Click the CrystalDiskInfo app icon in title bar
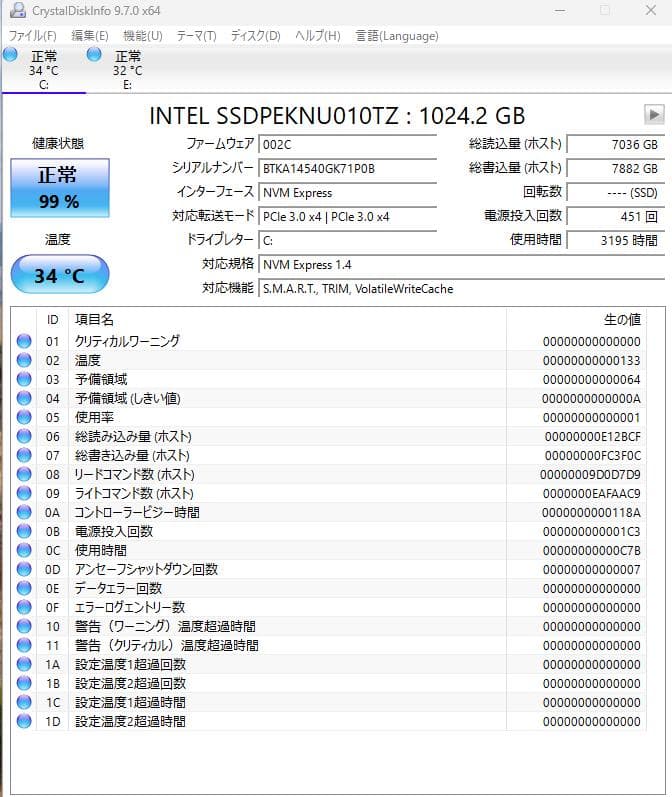 [18, 10]
